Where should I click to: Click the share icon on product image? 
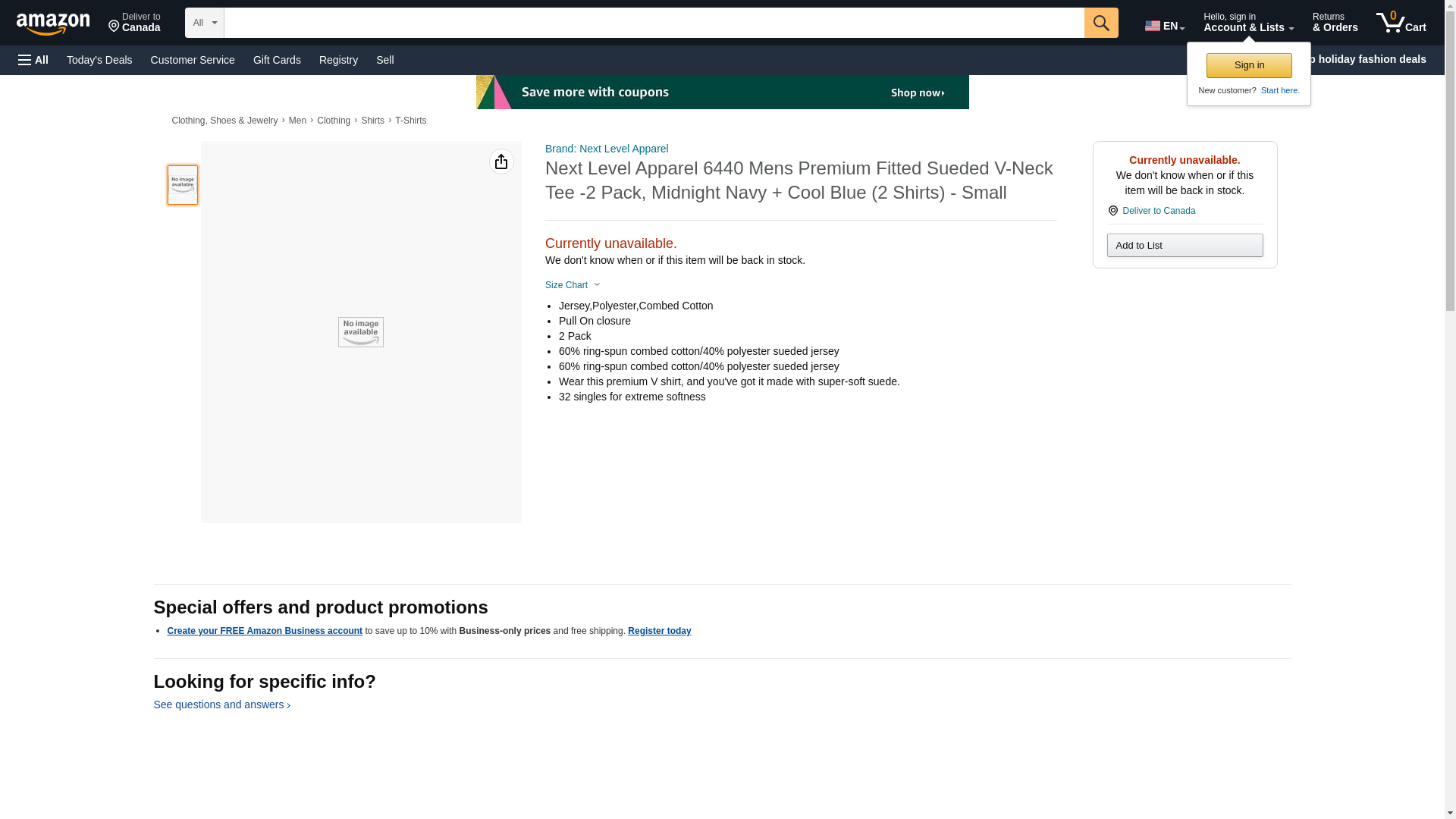click(500, 162)
